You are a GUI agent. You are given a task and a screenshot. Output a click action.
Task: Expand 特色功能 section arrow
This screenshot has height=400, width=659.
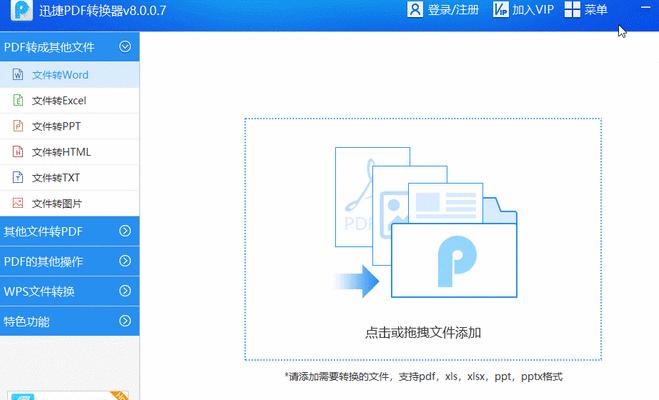click(x=125, y=321)
